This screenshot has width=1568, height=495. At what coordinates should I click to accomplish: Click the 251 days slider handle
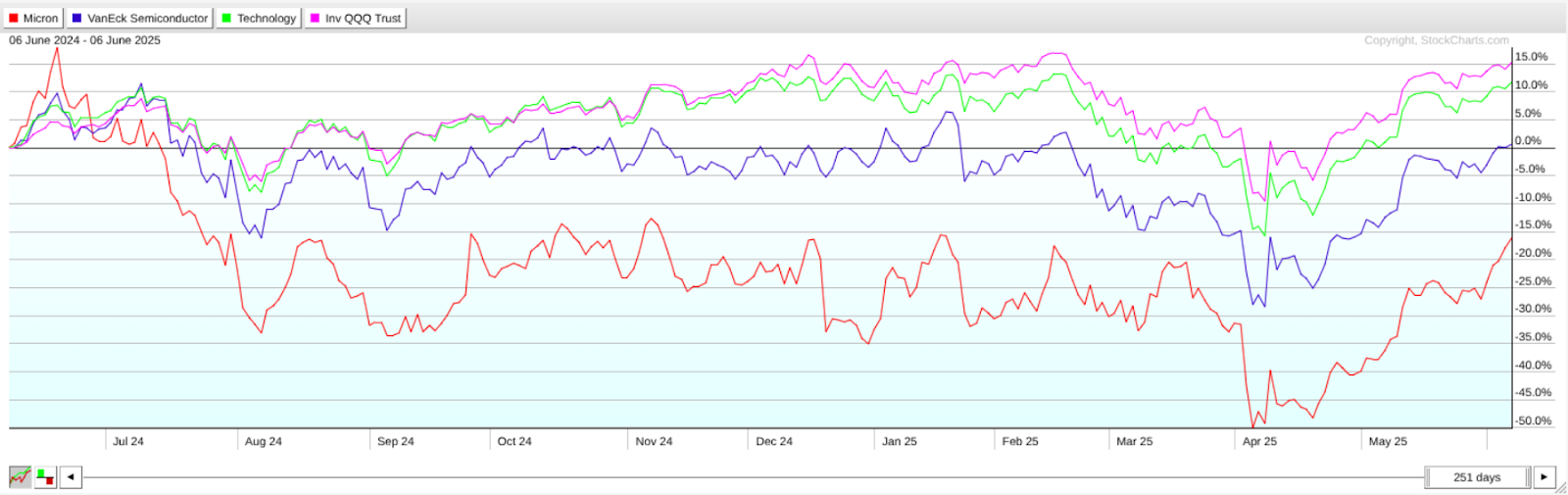[1477, 477]
